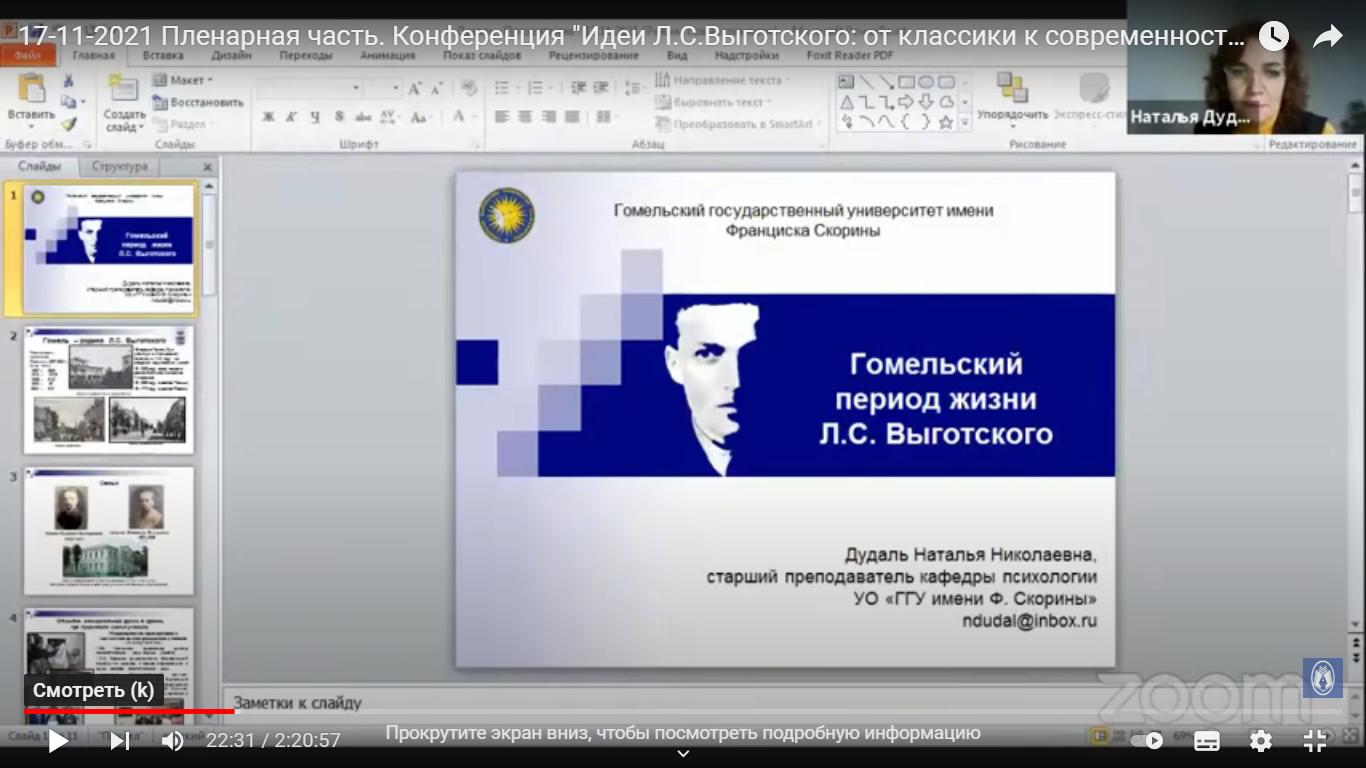Viewport: 1366px width, 768px height.
Task: Open the change case Aa dropdown
Action: click(420, 117)
